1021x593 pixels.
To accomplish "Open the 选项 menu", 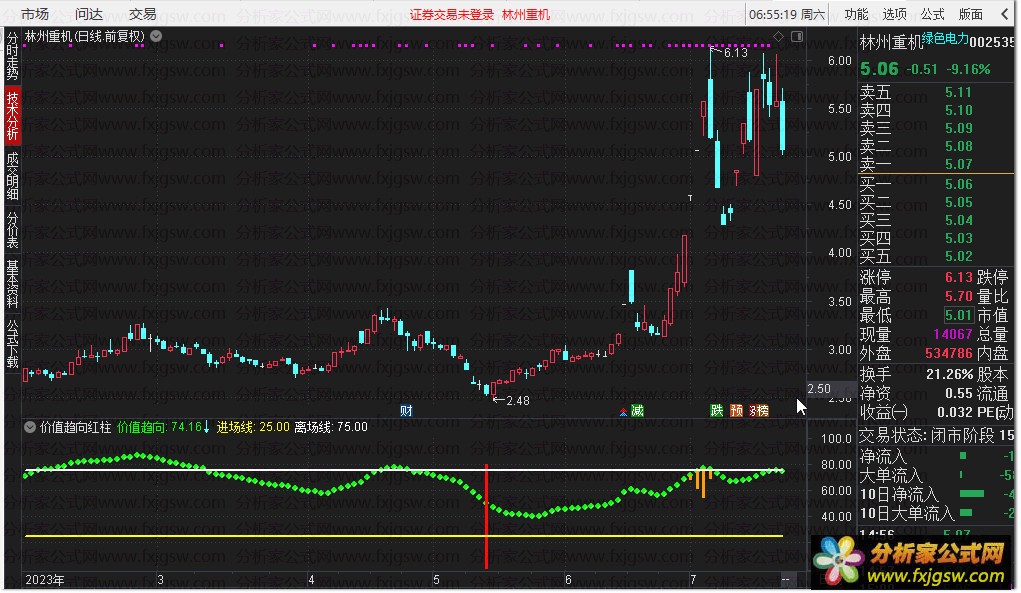I will click(894, 14).
